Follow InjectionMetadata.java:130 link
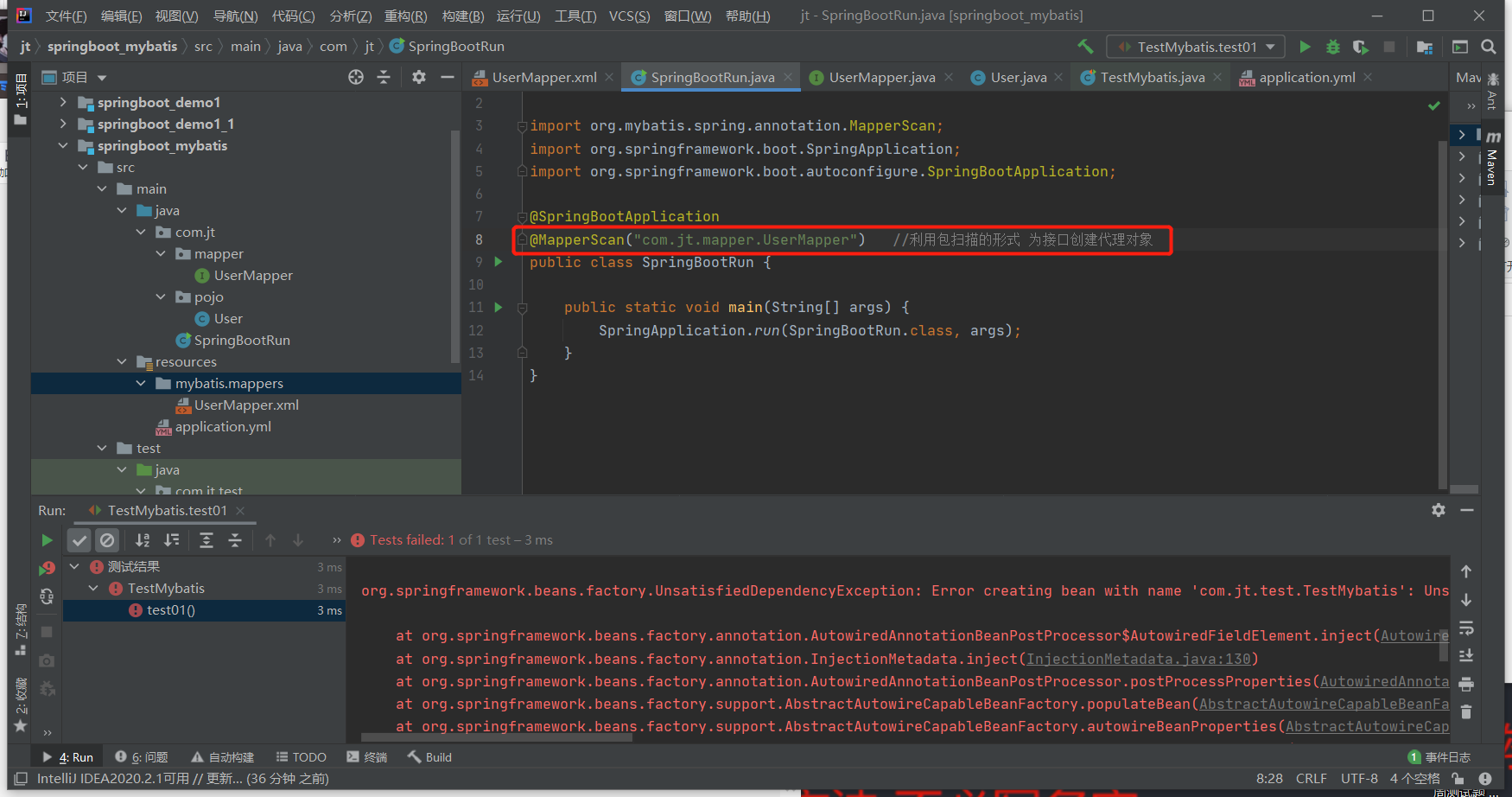This screenshot has height=797, width=1512. point(1138,659)
